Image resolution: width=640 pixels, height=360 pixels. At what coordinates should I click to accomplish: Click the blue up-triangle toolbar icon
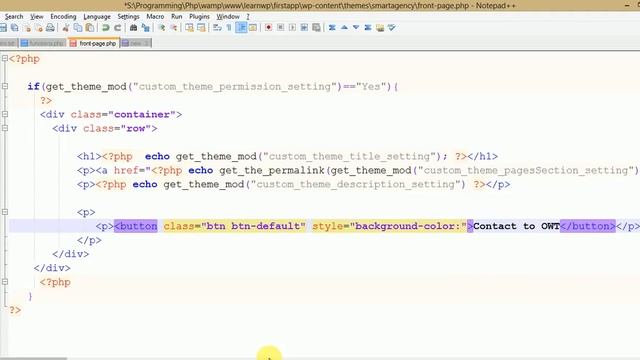coord(344,28)
